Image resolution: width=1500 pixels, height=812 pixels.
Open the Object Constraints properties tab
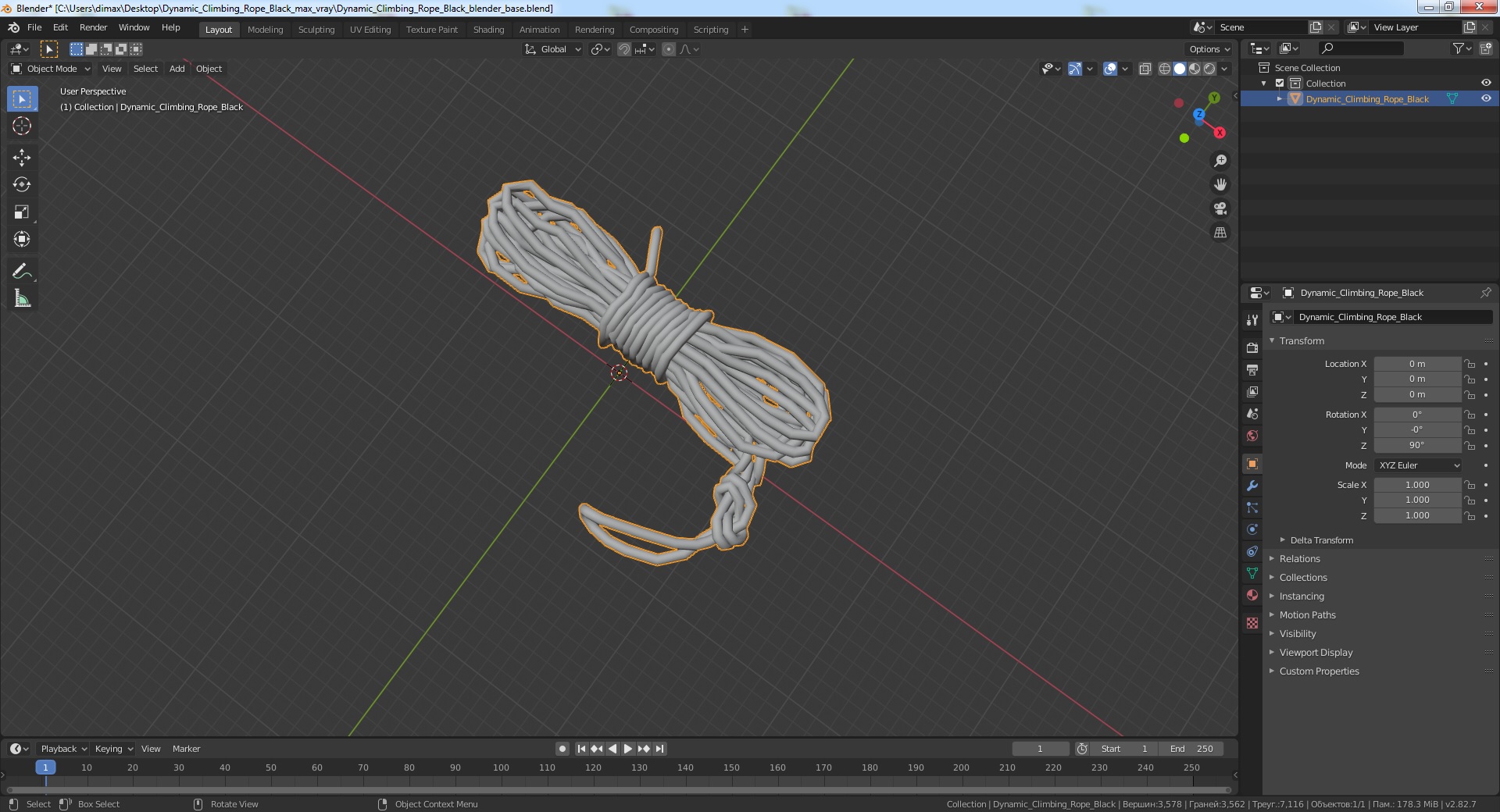(x=1252, y=551)
